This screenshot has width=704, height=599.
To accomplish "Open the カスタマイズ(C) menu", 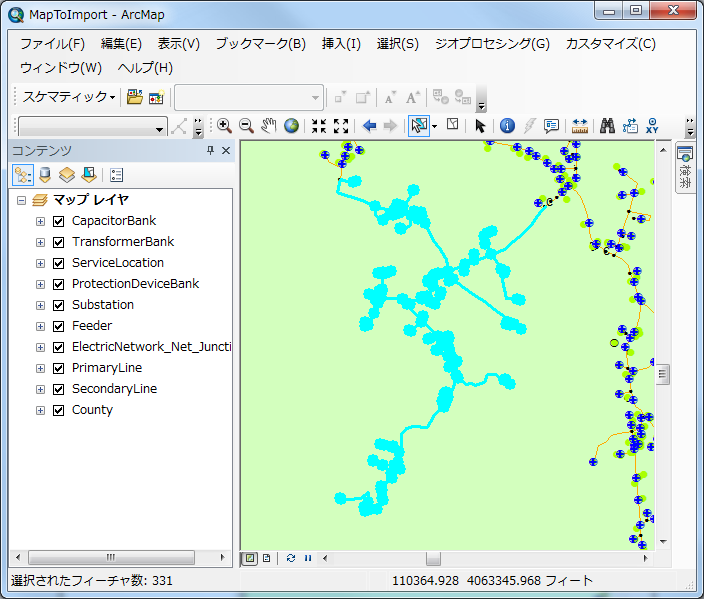I will coord(611,44).
